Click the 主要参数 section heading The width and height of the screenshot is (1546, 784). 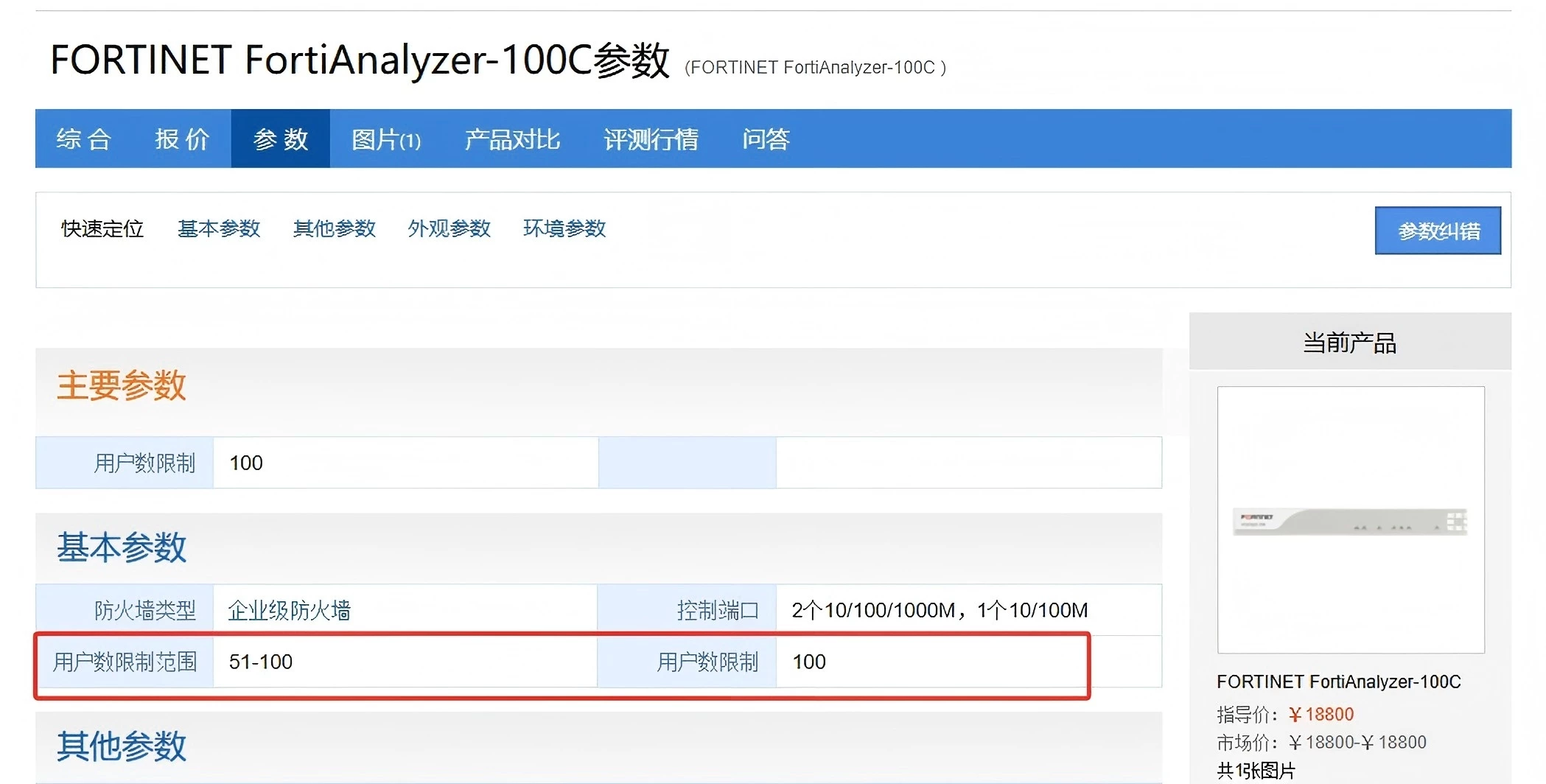coord(122,385)
